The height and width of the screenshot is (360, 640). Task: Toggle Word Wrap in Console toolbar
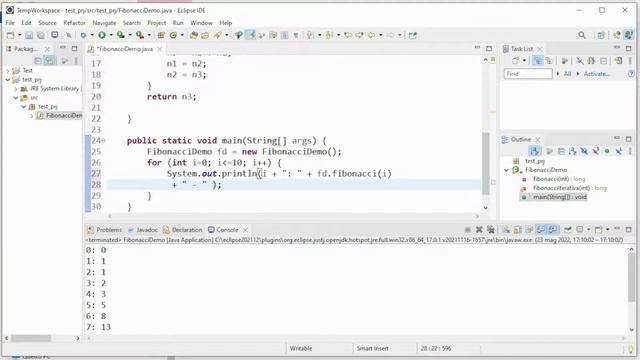pyautogui.click(x=529, y=230)
